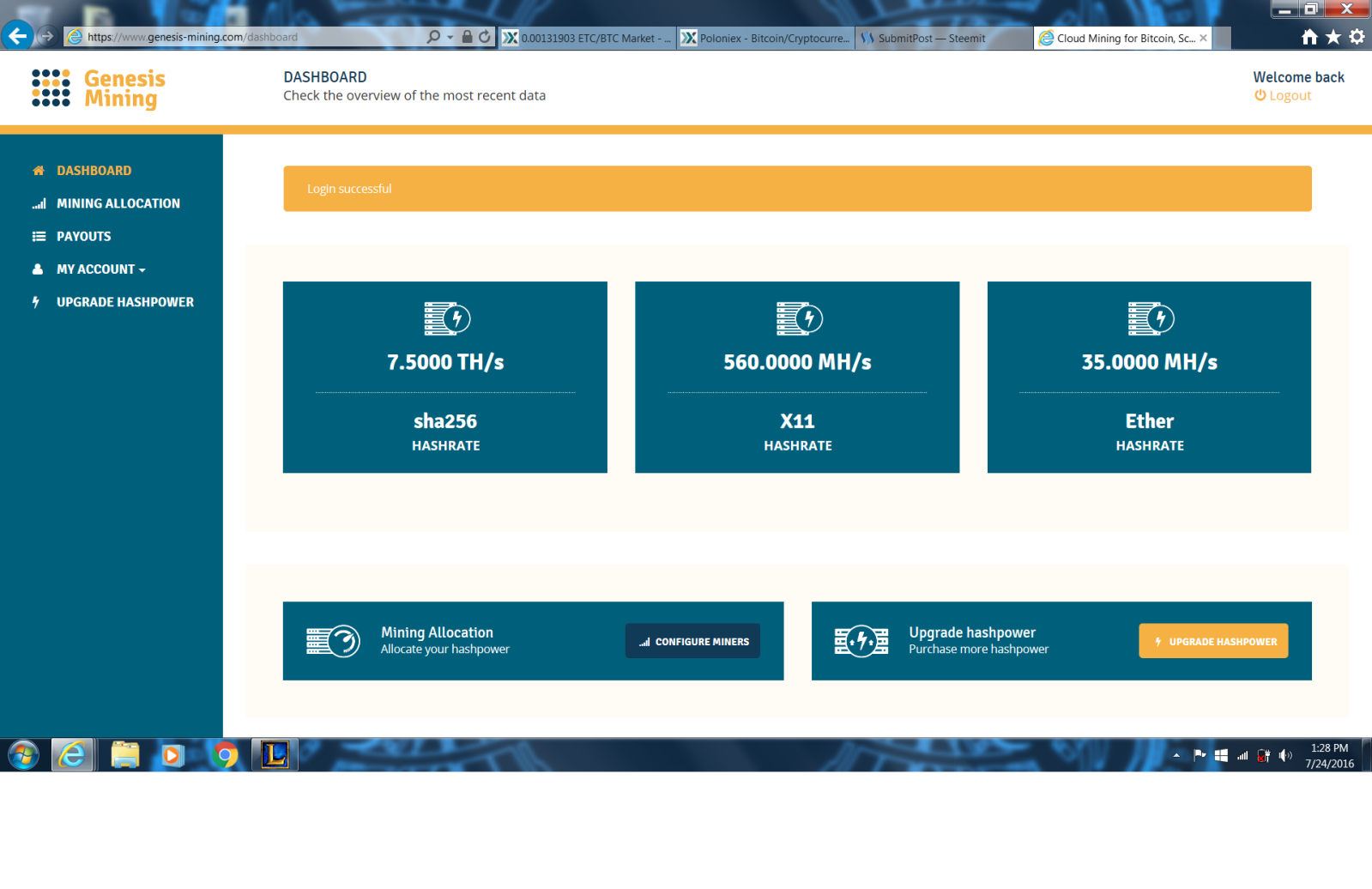Open the browser Home icon

[1309, 37]
